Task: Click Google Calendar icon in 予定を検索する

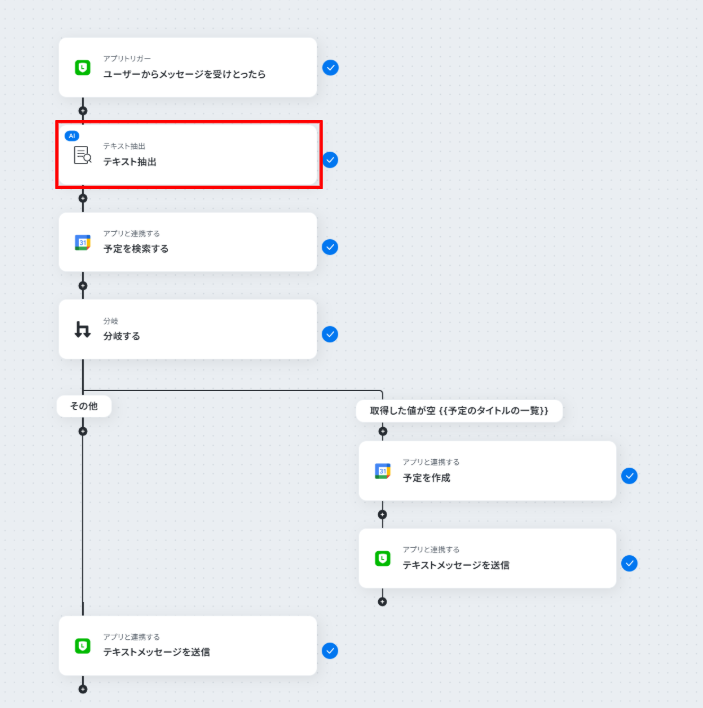Action: tap(83, 242)
